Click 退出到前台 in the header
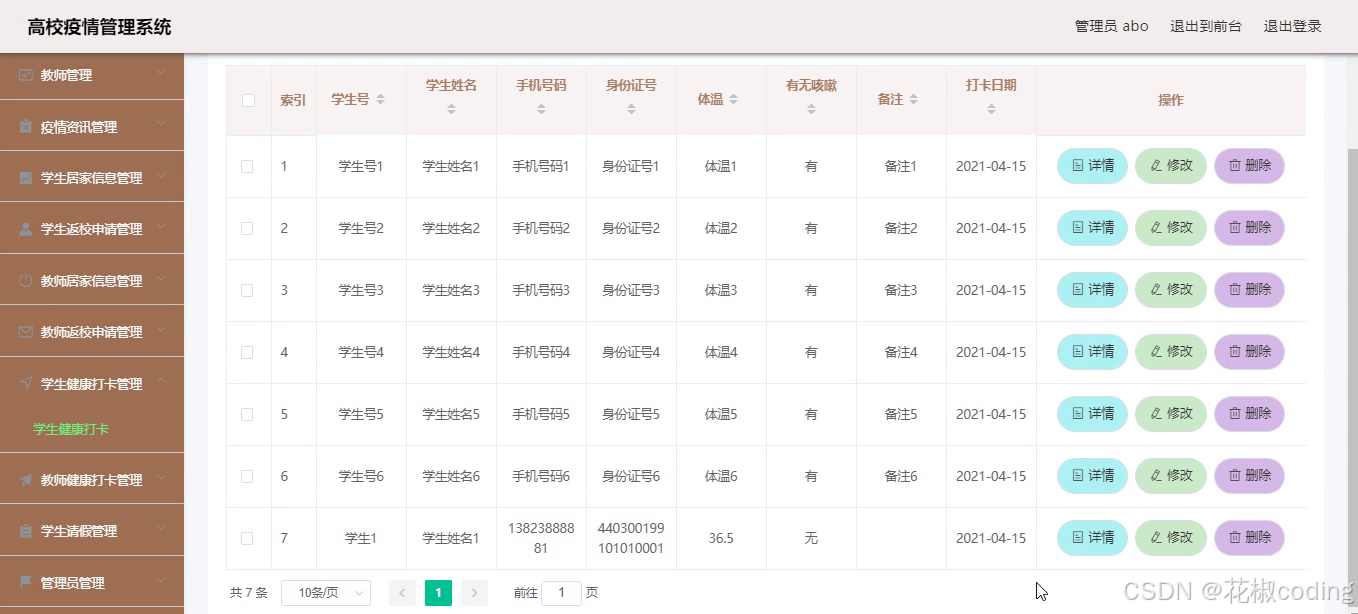 point(1206,26)
